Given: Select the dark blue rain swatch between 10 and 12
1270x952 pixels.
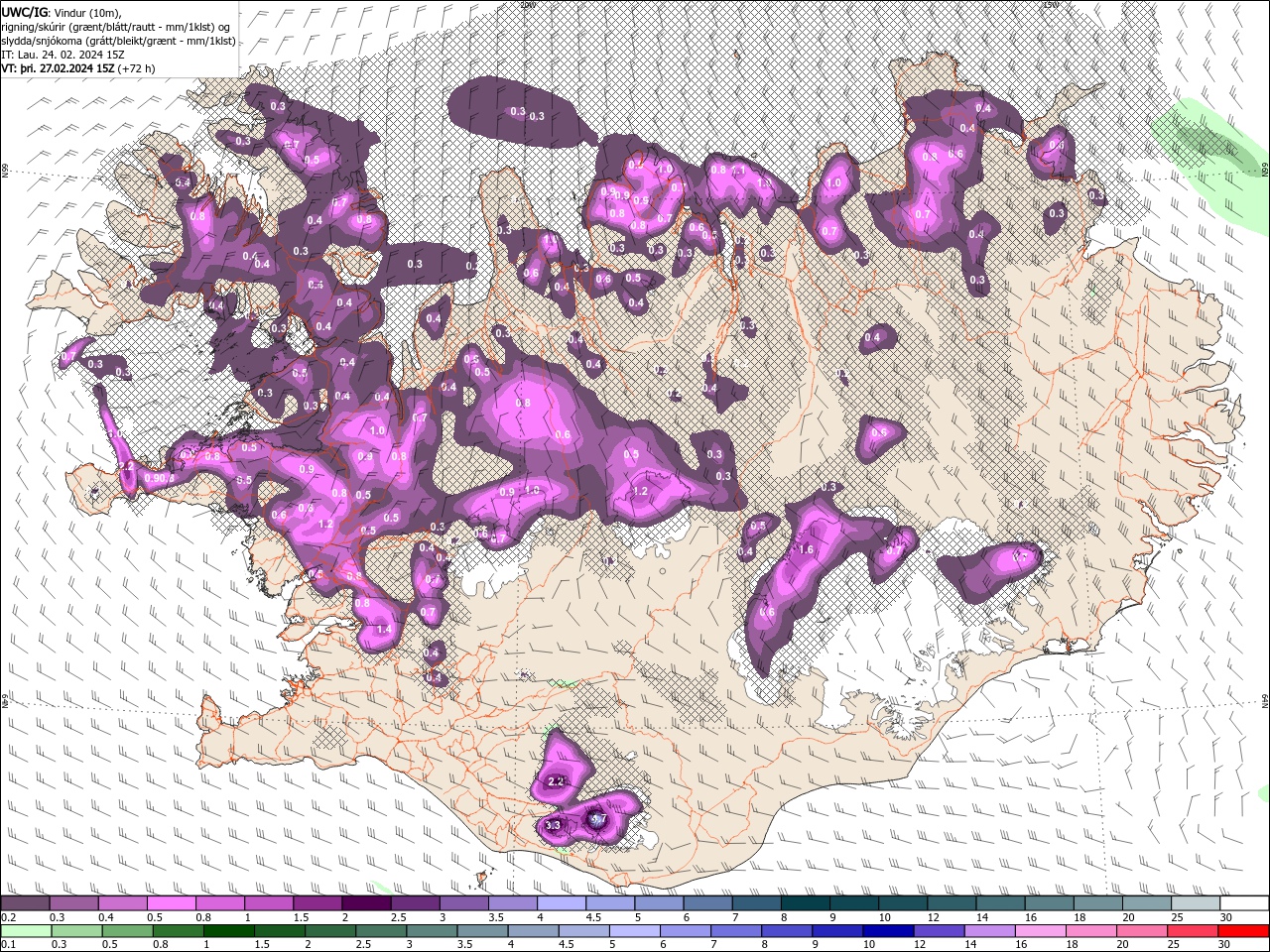Looking at the screenshot, I should tap(888, 931).
